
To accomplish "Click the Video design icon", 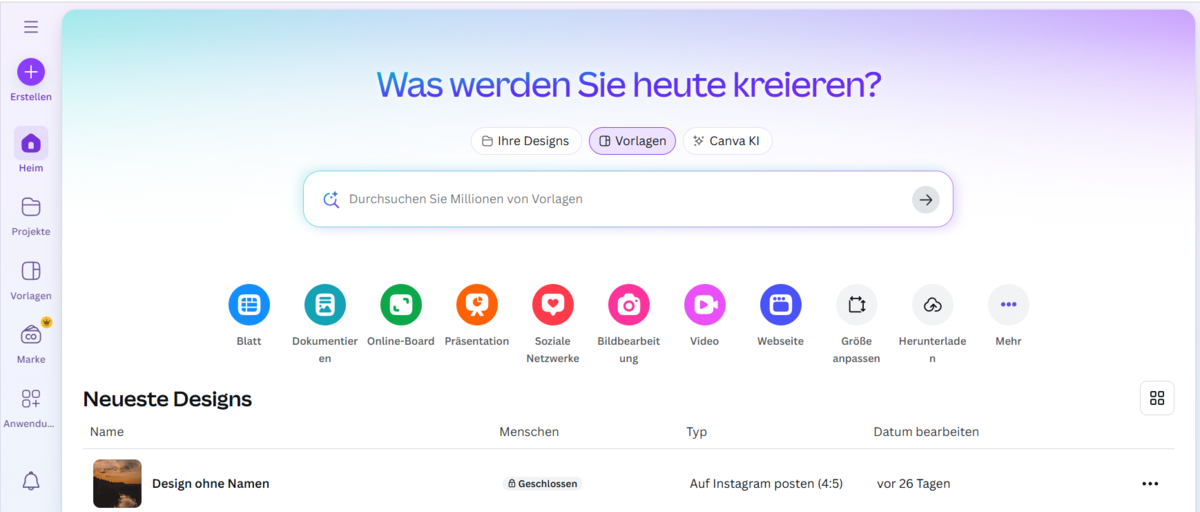I will [x=705, y=305].
